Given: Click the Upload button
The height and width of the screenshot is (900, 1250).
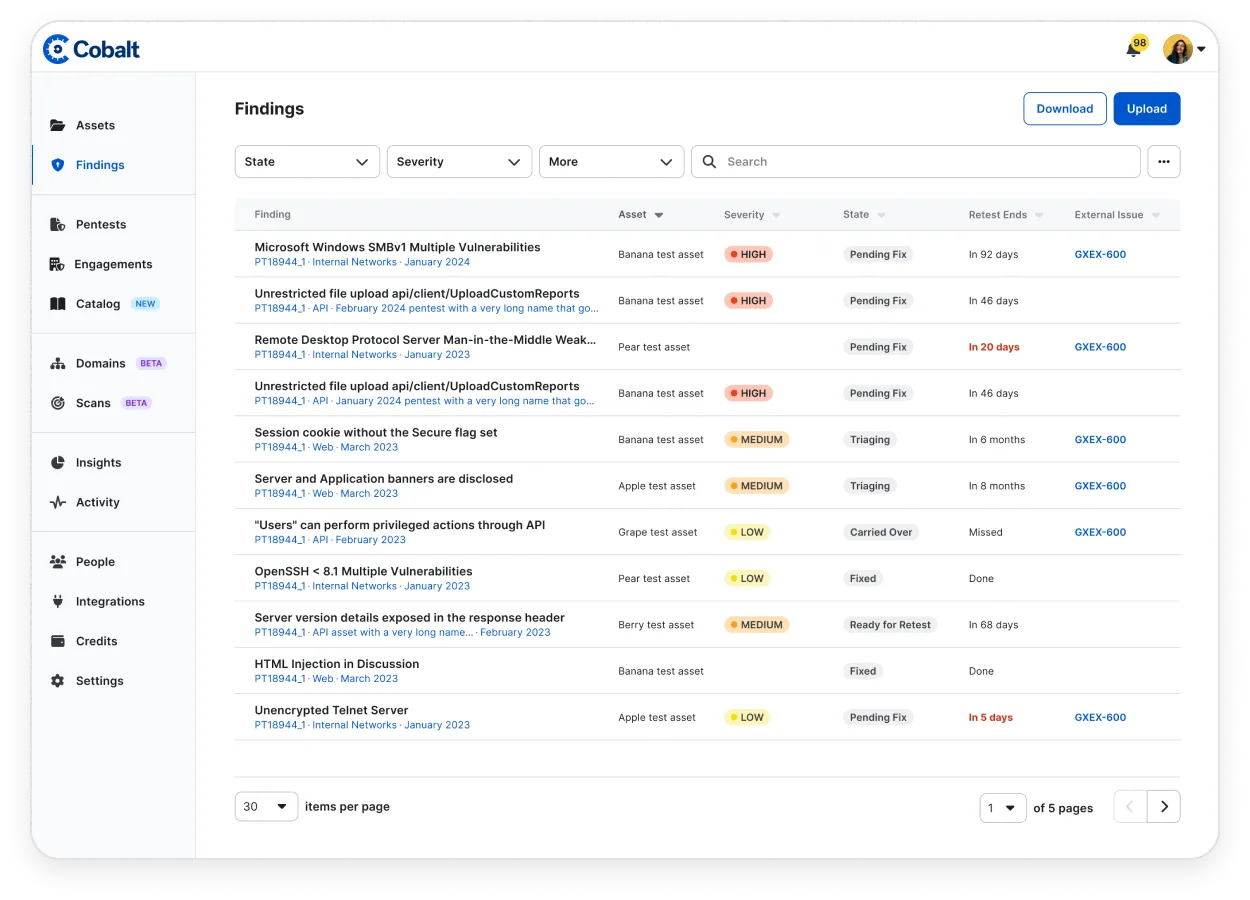Looking at the screenshot, I should coord(1146,109).
